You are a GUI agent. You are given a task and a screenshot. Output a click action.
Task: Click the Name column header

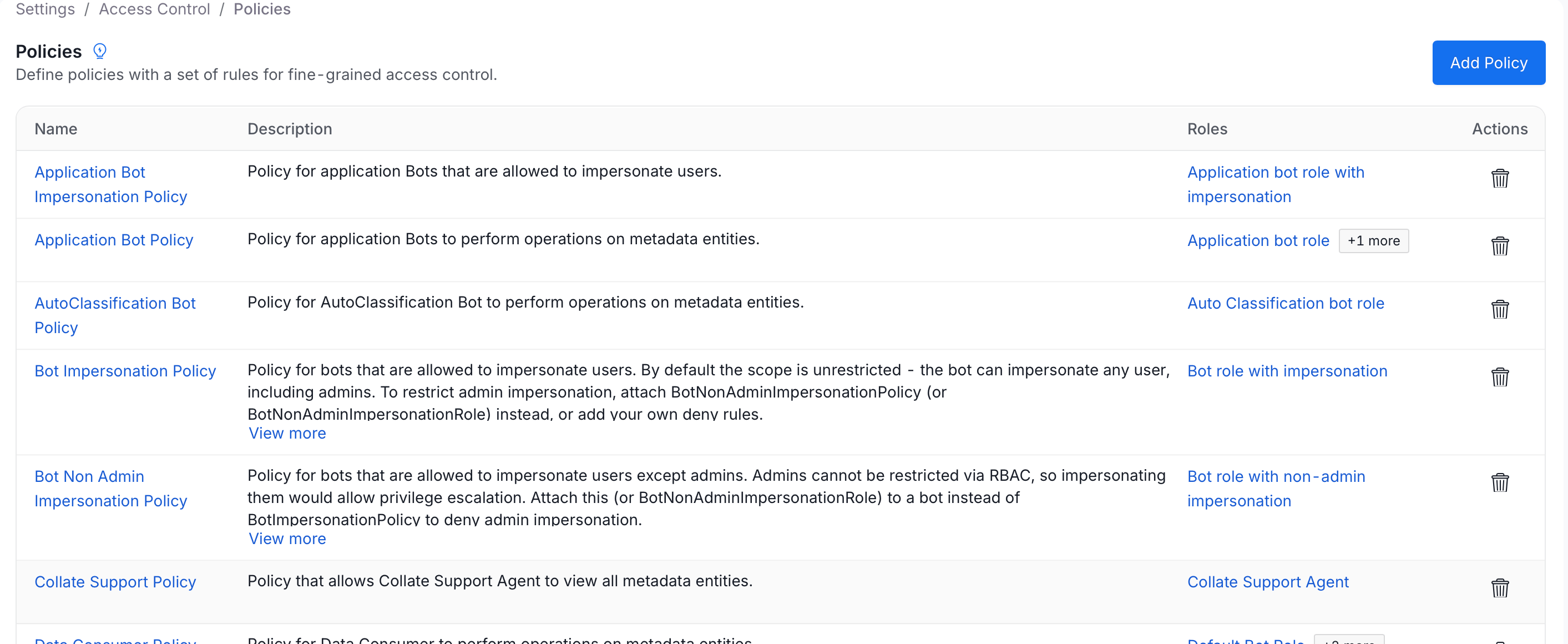point(56,129)
